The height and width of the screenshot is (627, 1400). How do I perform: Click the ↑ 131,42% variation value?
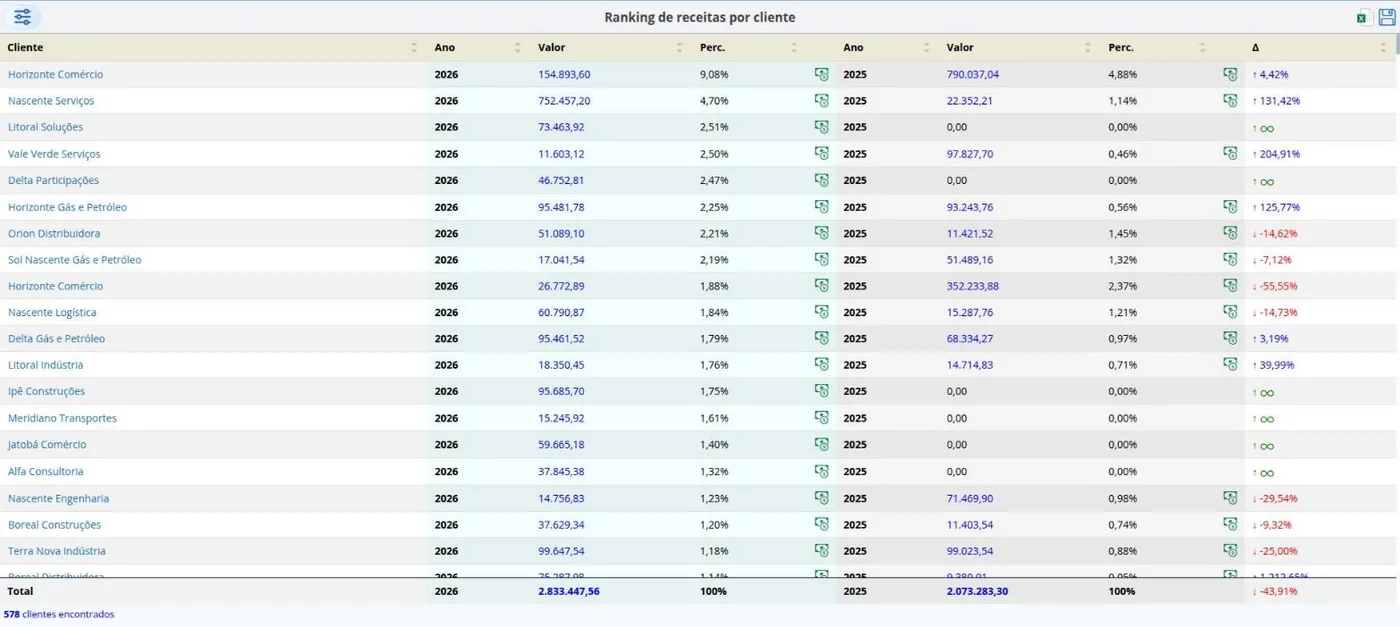(x=1276, y=101)
